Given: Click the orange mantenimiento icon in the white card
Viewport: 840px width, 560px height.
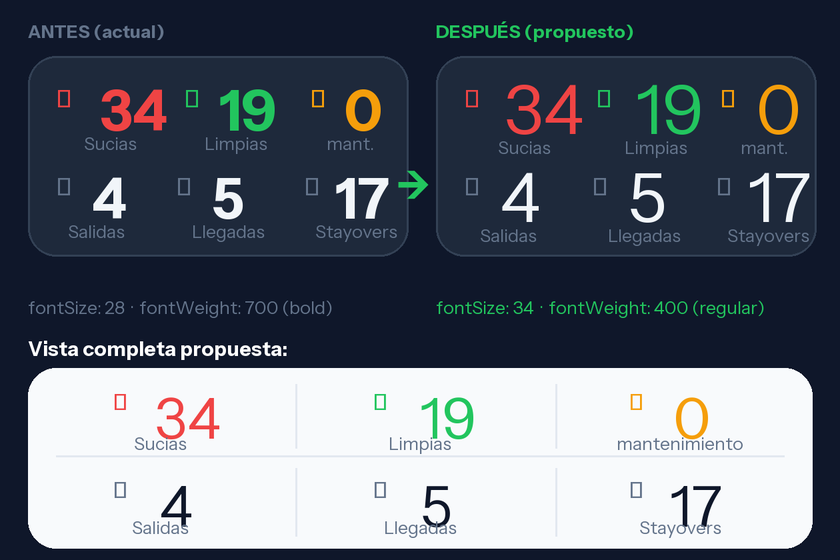Looking at the screenshot, I should pos(637,402).
